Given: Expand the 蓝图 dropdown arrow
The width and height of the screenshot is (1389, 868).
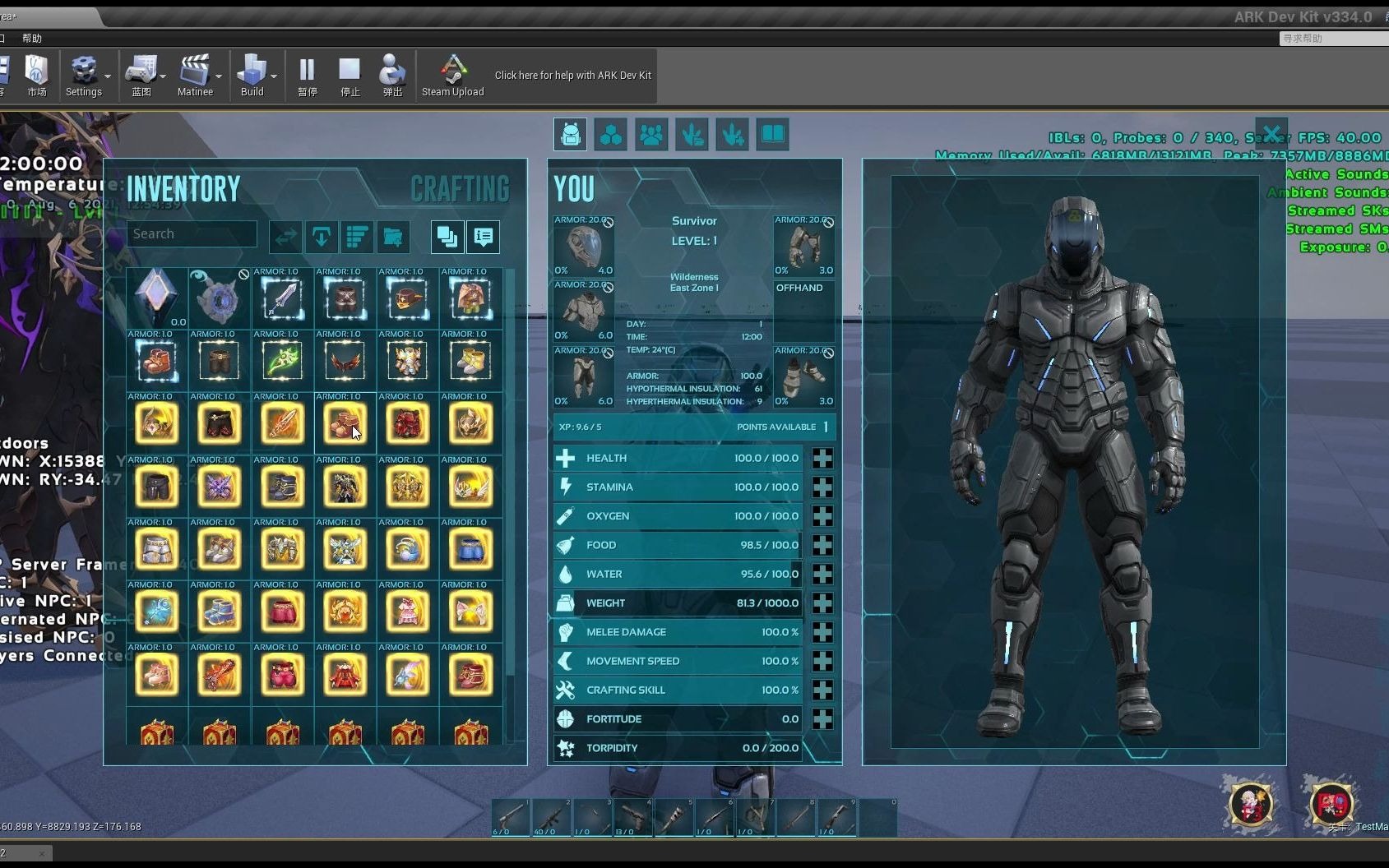Looking at the screenshot, I should point(163,76).
